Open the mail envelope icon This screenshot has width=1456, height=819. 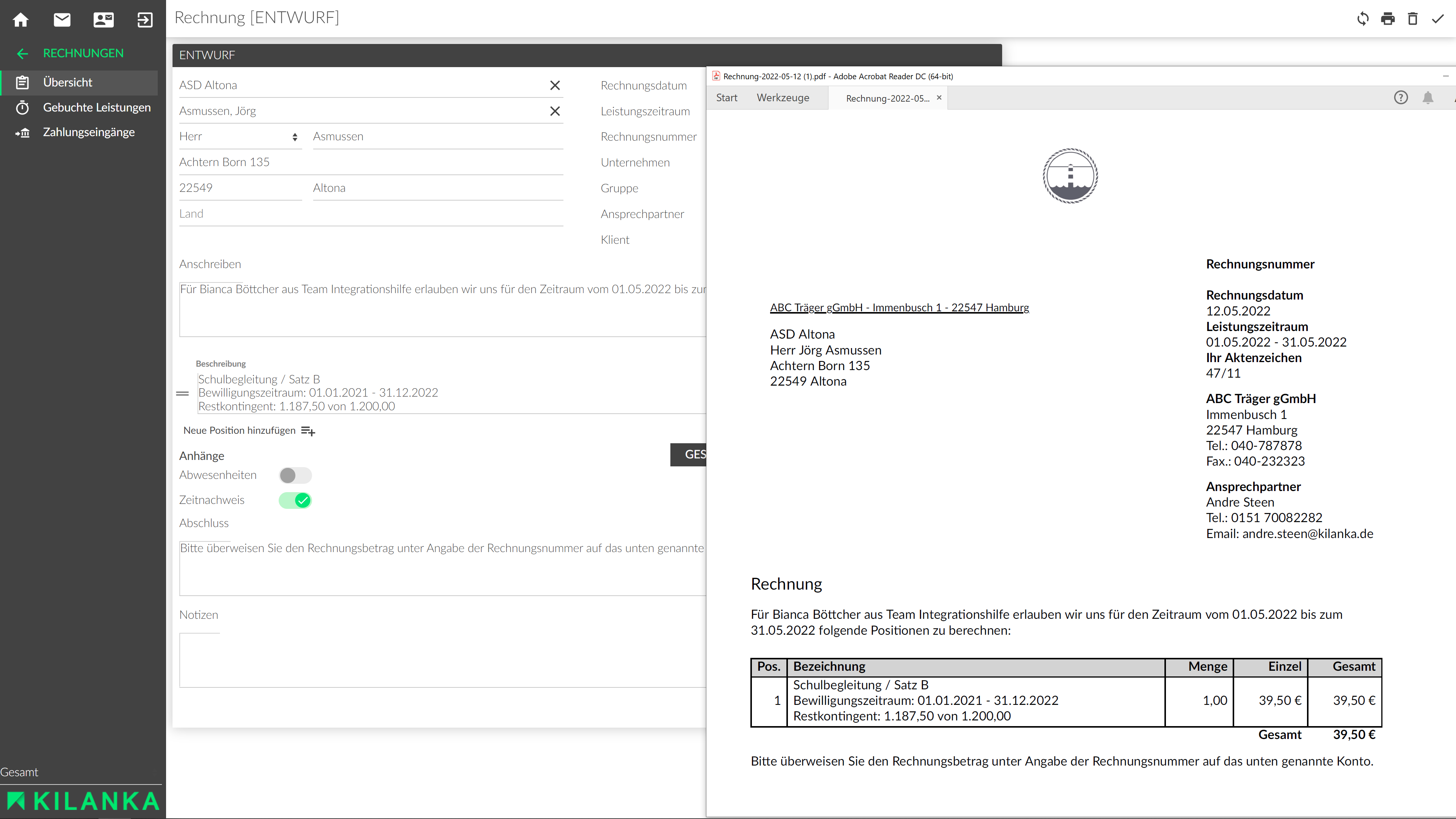tap(62, 20)
